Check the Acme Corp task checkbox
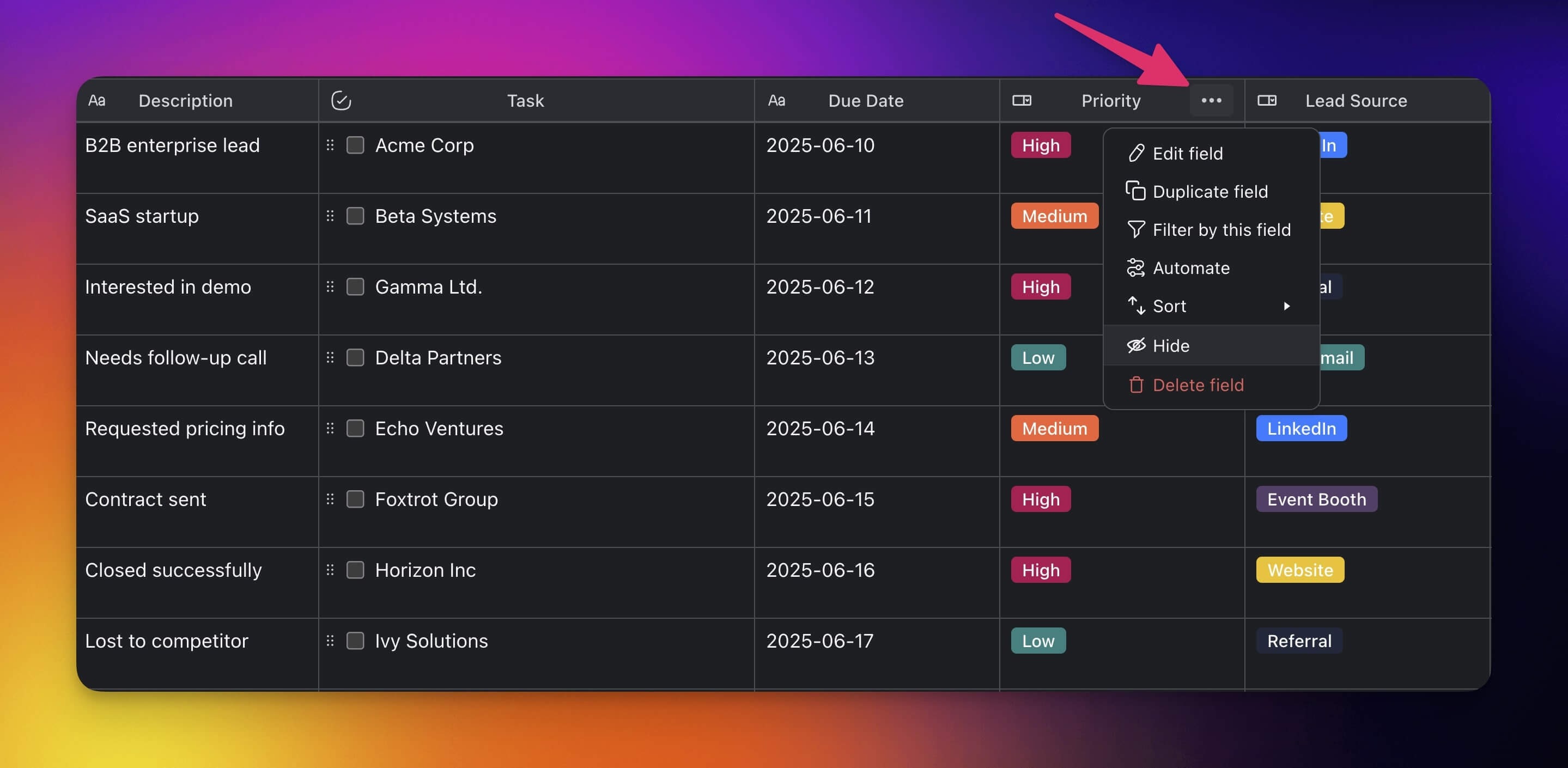Image resolution: width=1568 pixels, height=768 pixels. point(355,145)
